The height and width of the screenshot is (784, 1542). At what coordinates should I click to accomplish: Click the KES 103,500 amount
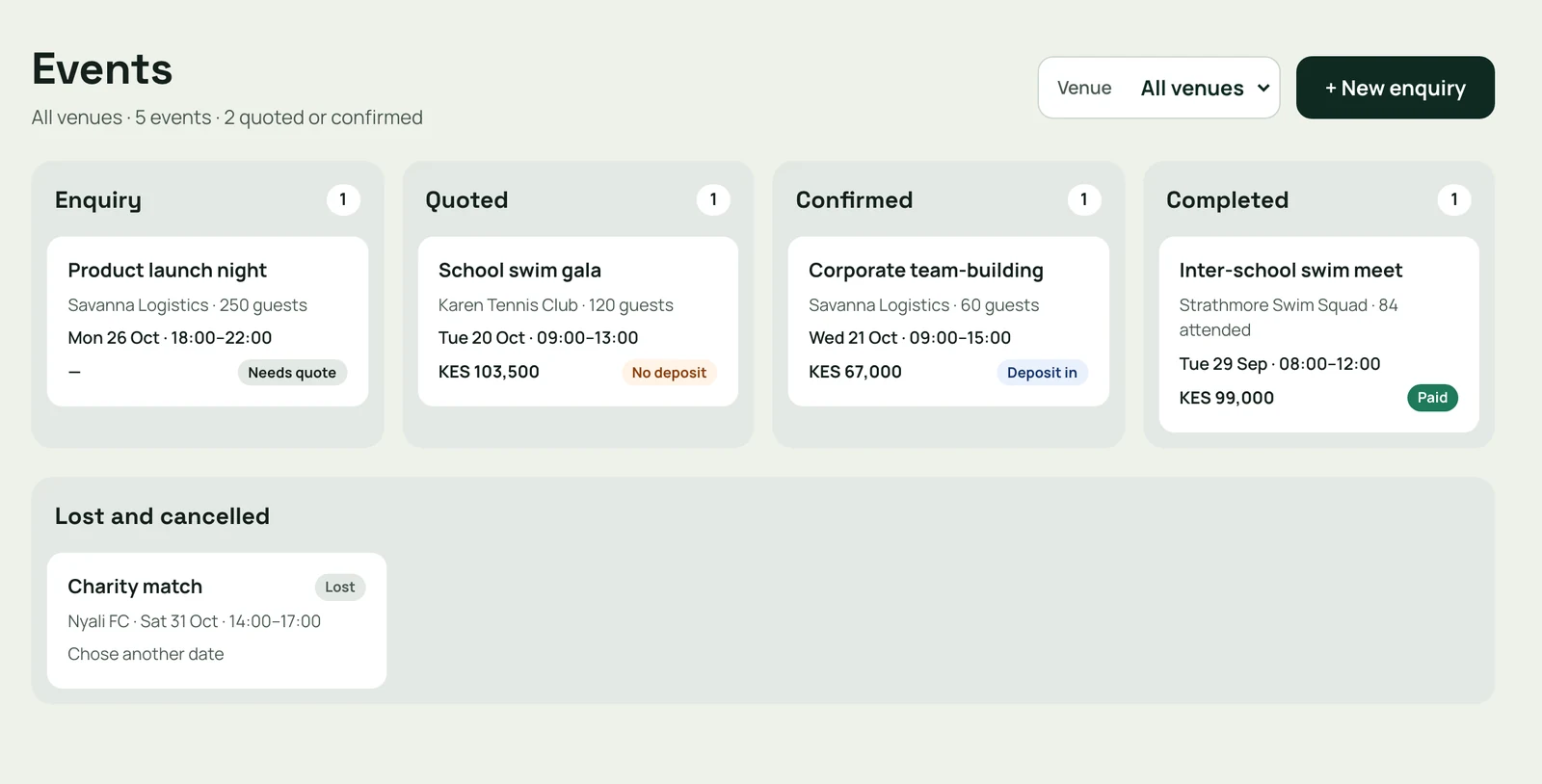(489, 372)
